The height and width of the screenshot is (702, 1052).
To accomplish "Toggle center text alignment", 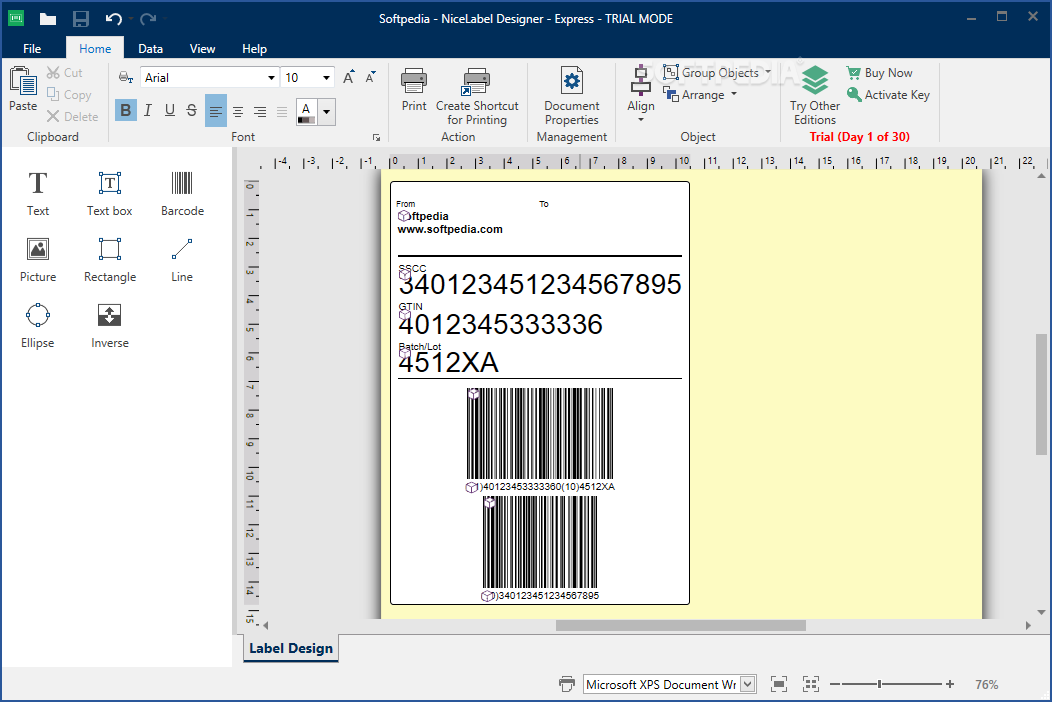I will pyautogui.click(x=238, y=111).
